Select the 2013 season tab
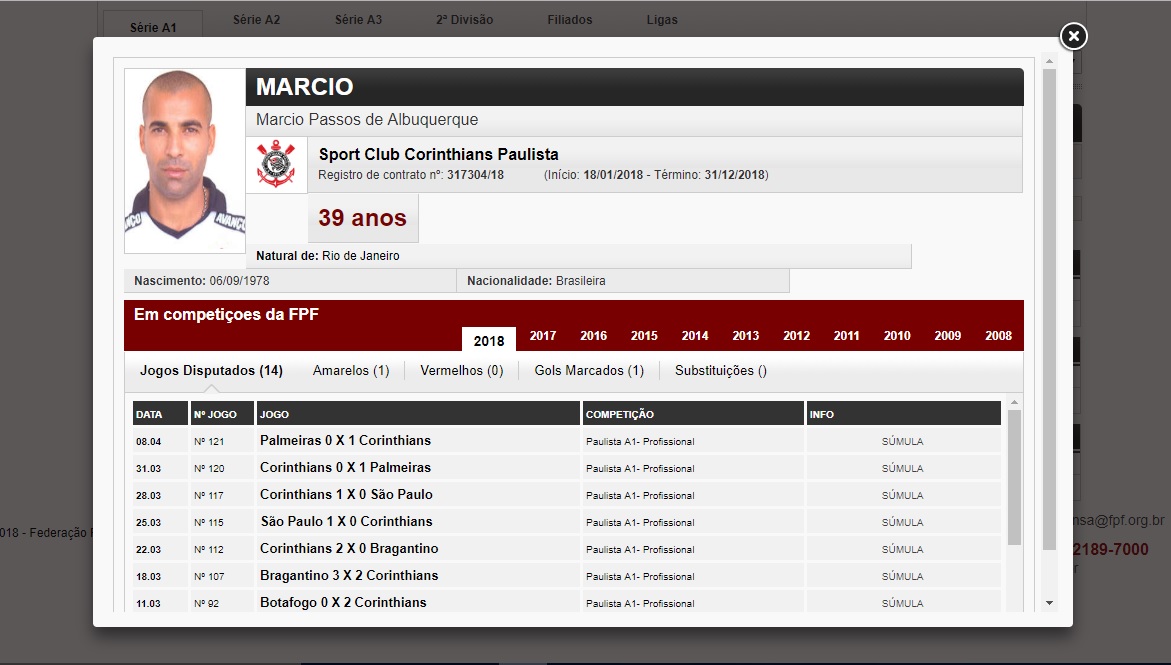 coord(745,335)
